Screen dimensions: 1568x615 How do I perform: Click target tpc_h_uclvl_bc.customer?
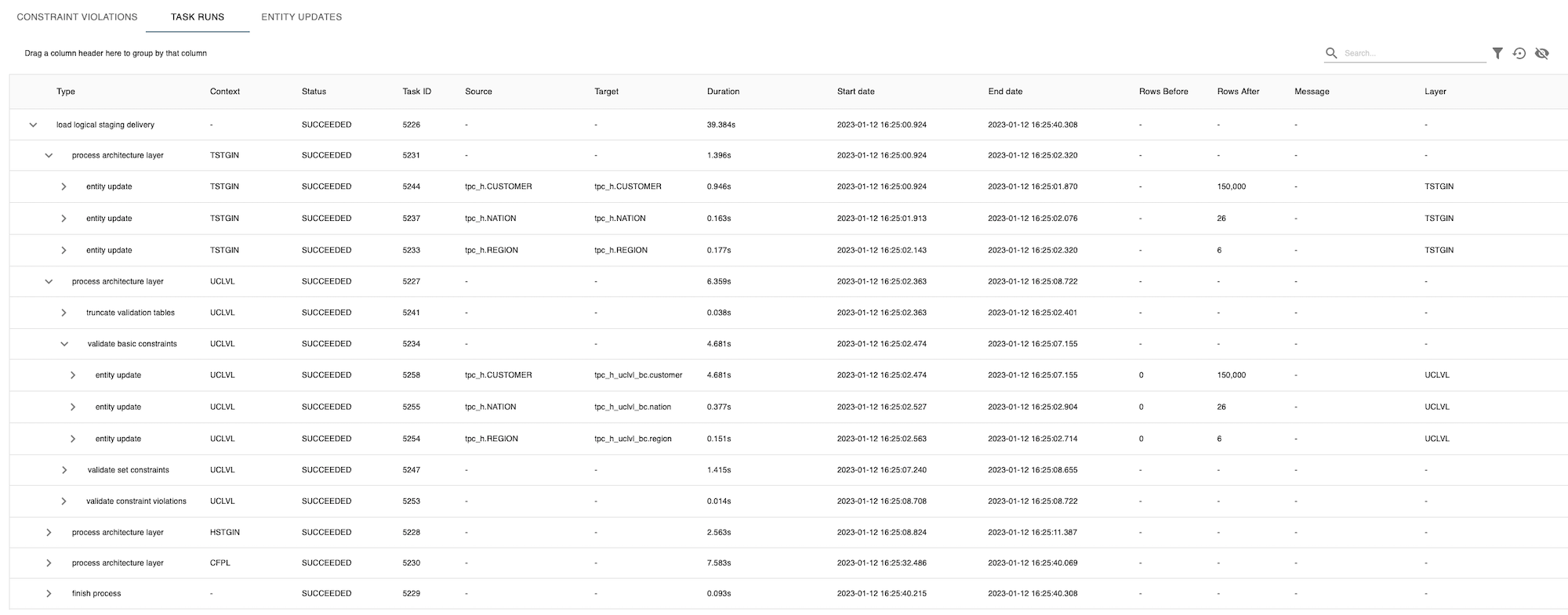[x=638, y=375]
